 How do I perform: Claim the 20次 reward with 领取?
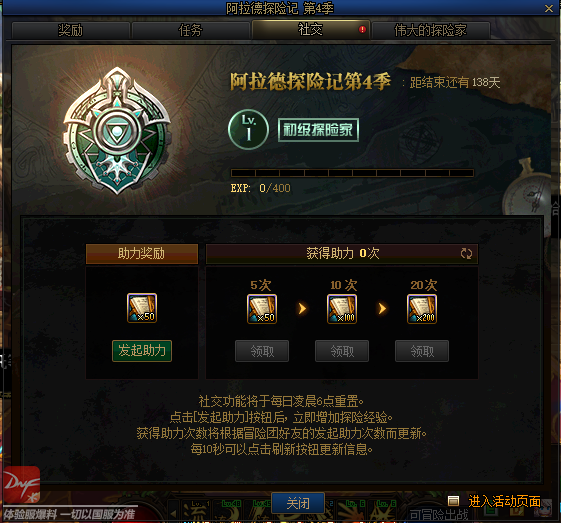click(x=422, y=351)
